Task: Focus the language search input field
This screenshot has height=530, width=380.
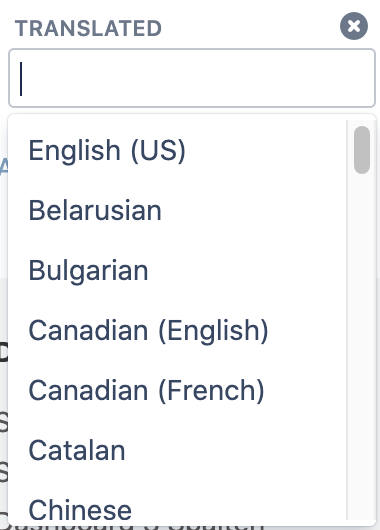Action: pos(192,78)
